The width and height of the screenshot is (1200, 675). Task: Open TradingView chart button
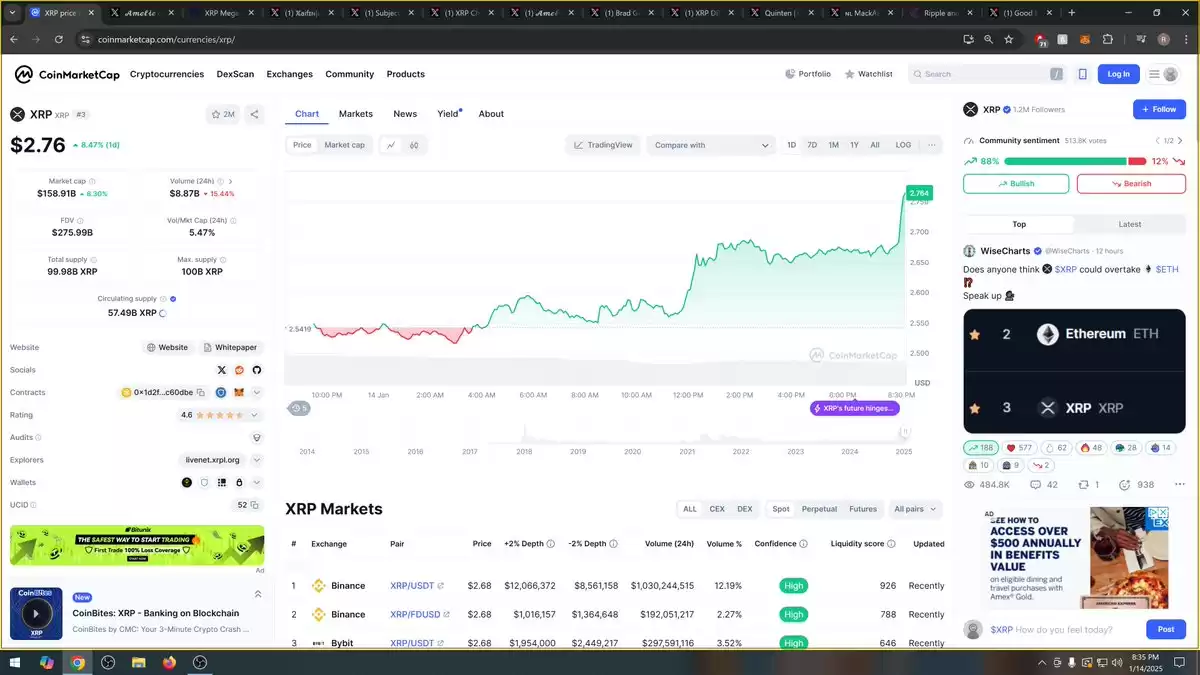(603, 145)
